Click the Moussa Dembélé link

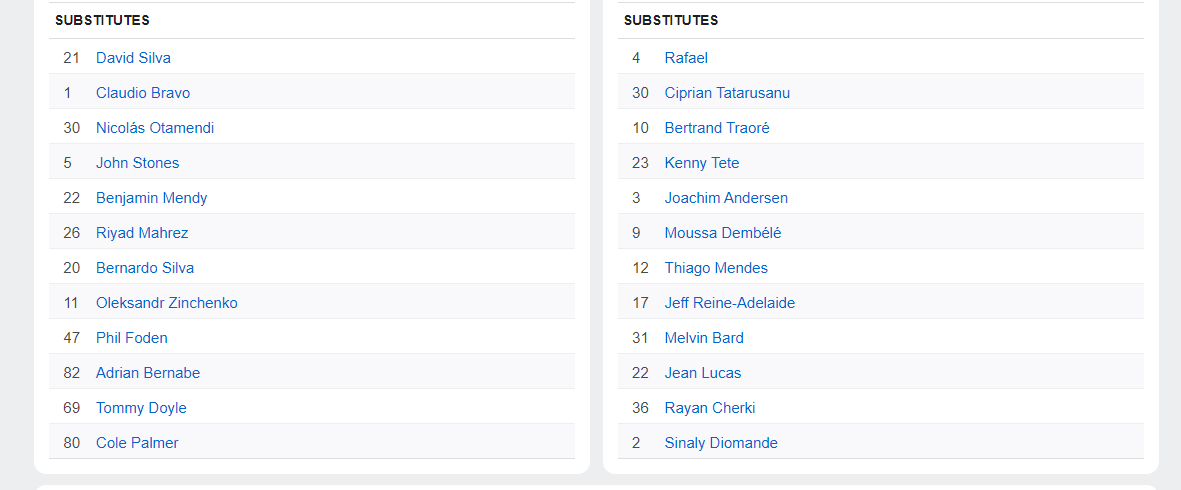(x=723, y=233)
